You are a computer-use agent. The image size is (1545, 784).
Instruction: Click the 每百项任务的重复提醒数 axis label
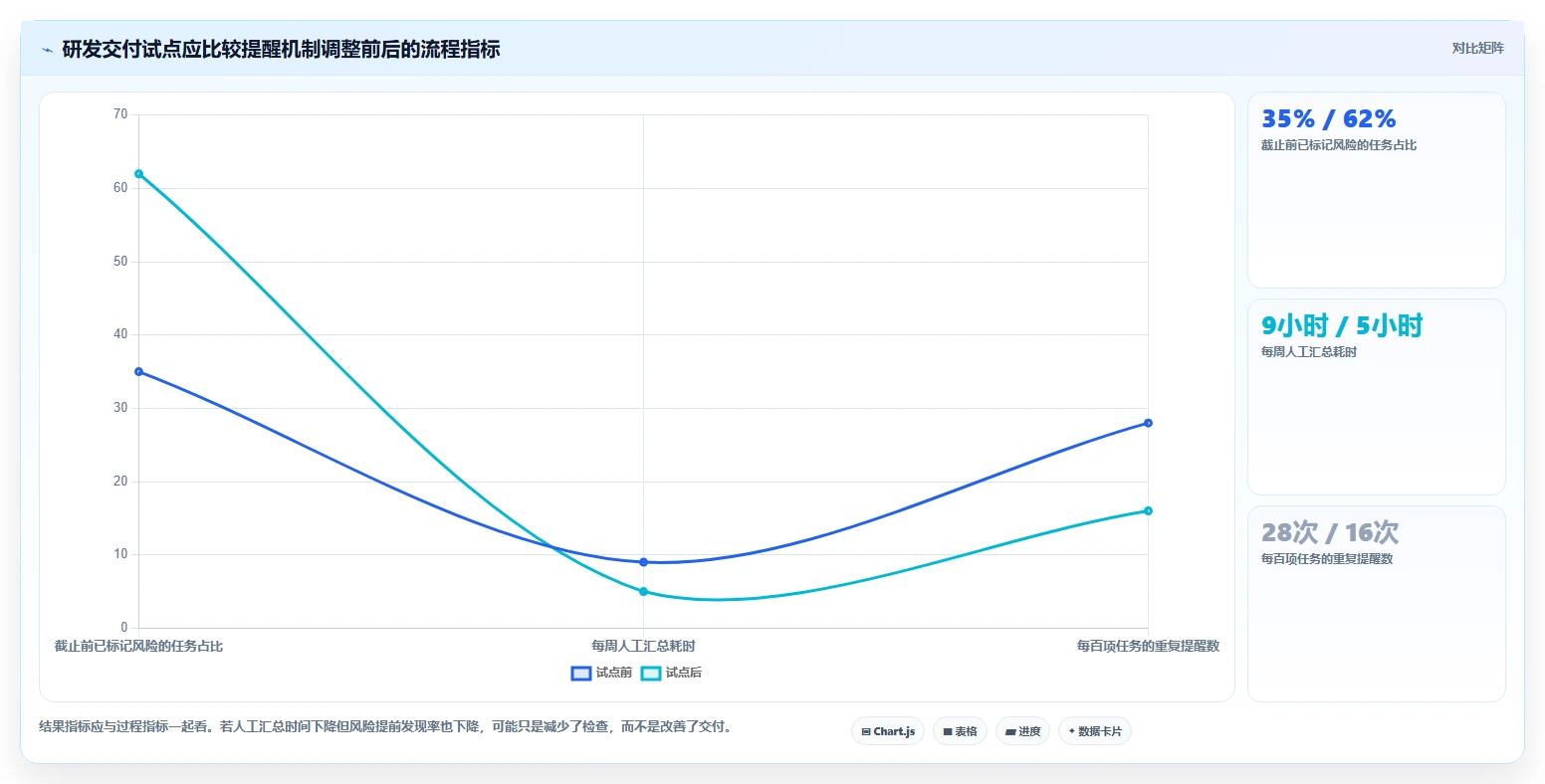(x=1148, y=647)
